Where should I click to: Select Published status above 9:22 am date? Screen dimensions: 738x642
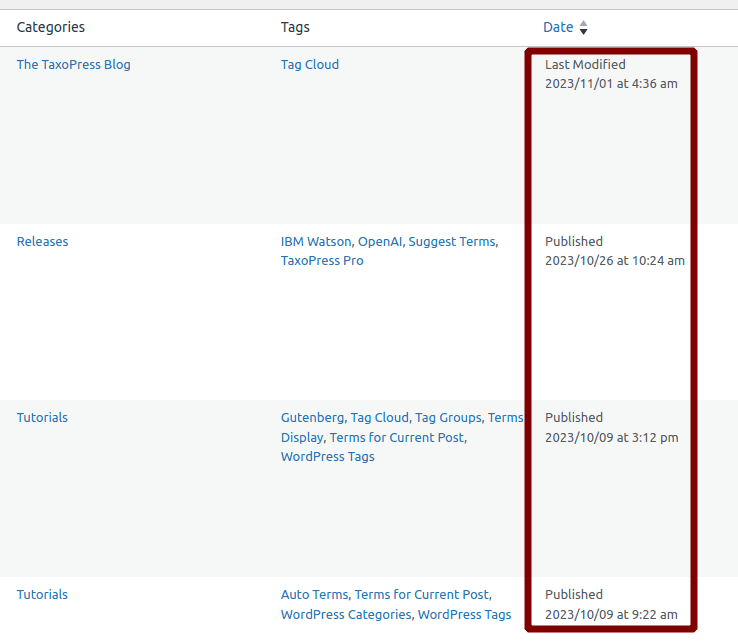(574, 594)
